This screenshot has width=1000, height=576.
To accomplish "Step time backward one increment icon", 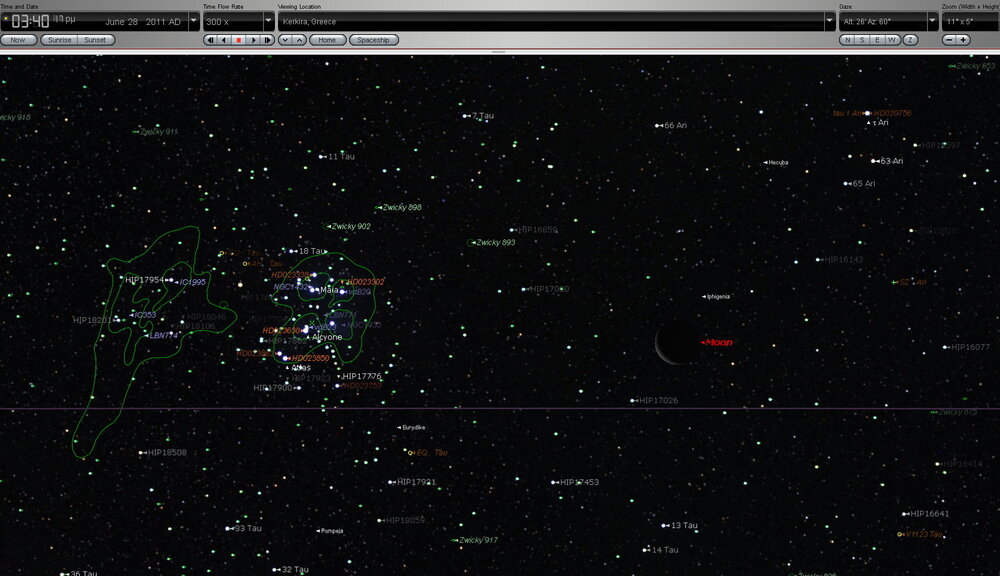I will click(x=211, y=41).
